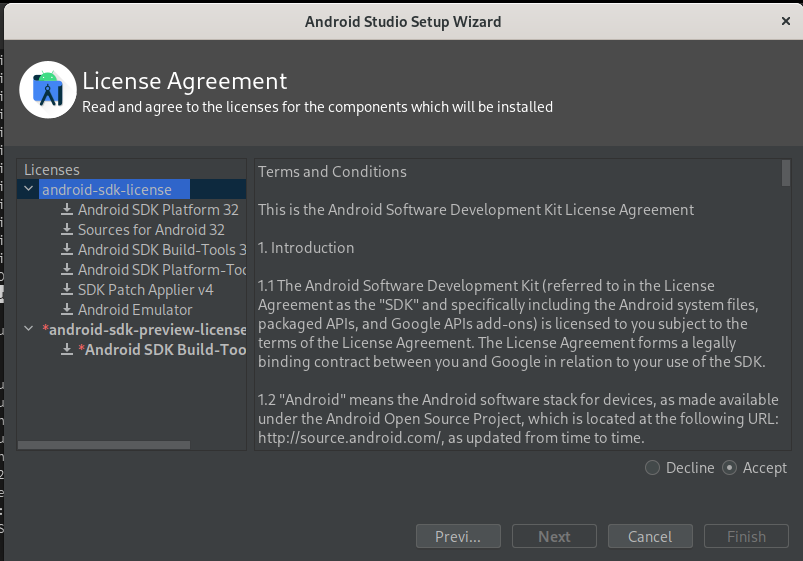This screenshot has width=803, height=561.
Task: Select the Android SDK Platform-Tools row
Action: [x=162, y=269]
